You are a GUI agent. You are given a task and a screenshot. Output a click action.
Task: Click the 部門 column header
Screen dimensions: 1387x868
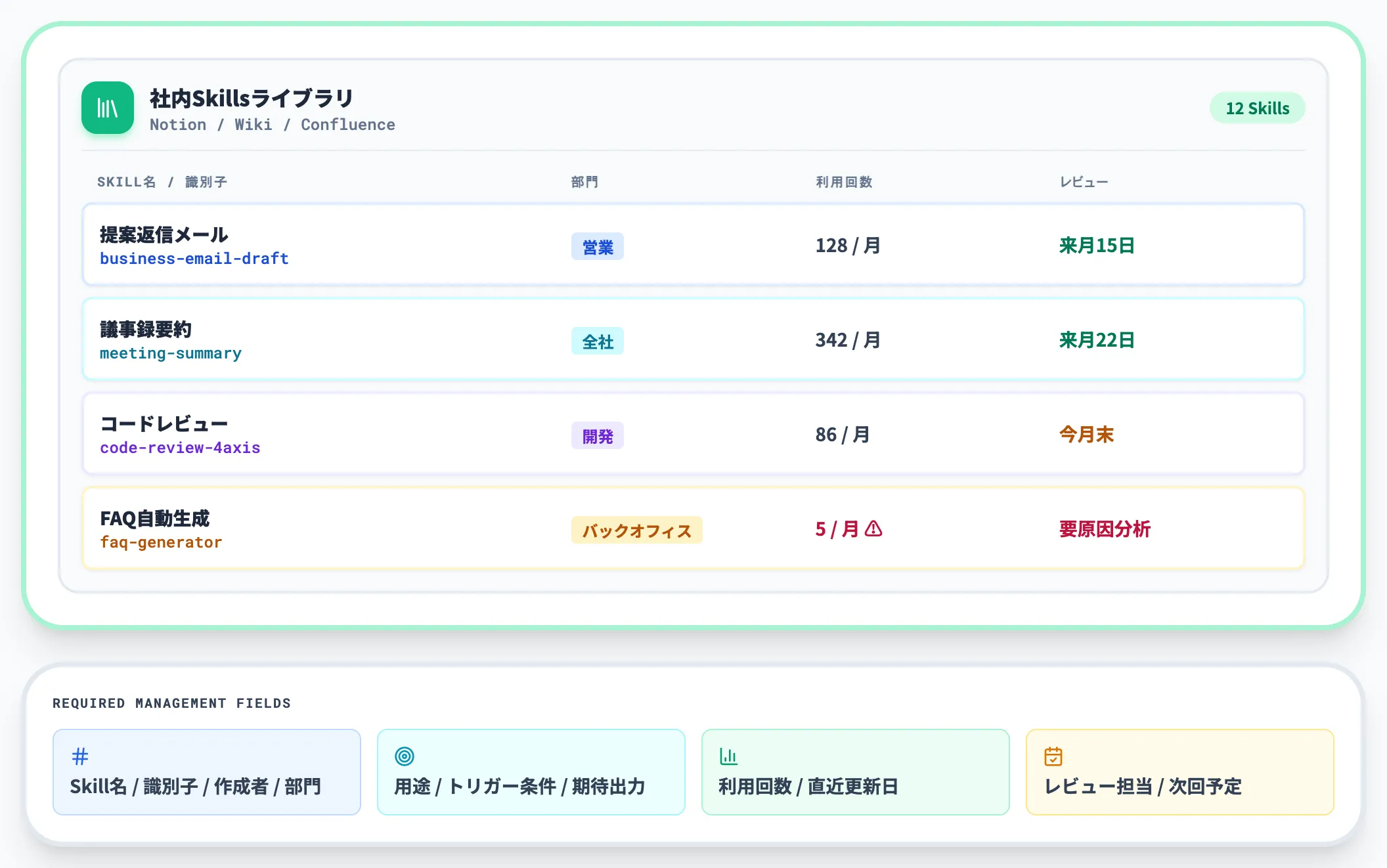pyautogui.click(x=584, y=182)
